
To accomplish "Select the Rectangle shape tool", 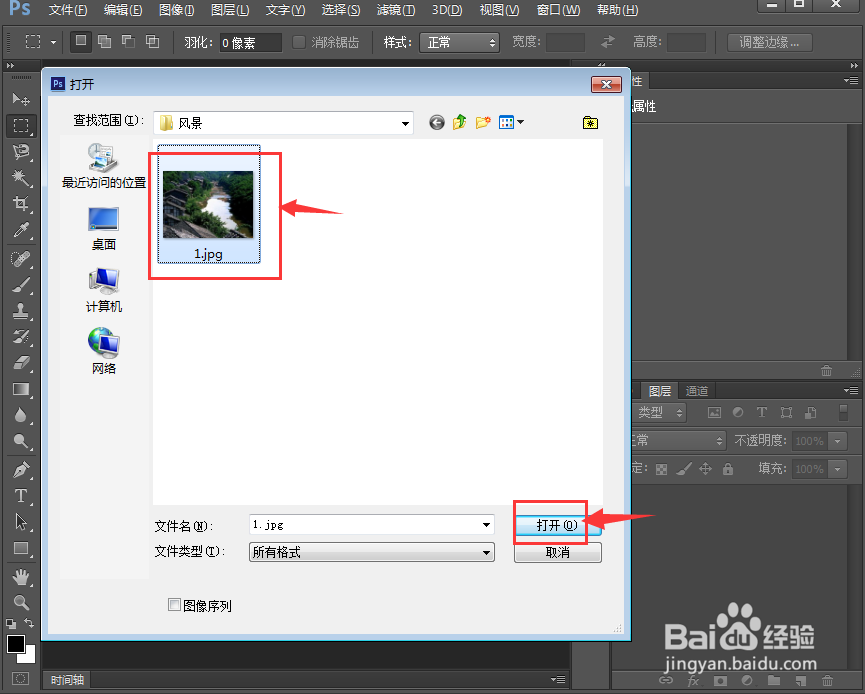I will tap(21, 548).
